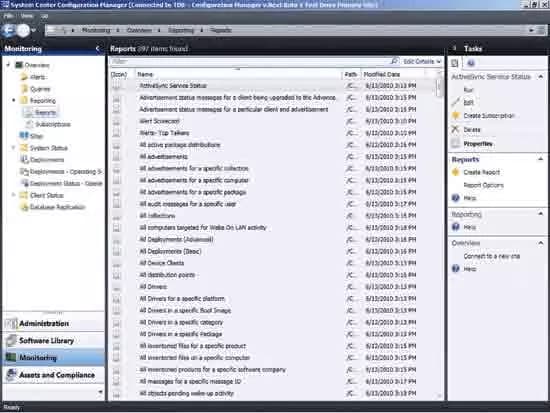Select All active package distributions report
Image resolution: width=550 pixels, height=413 pixels.
180,145
